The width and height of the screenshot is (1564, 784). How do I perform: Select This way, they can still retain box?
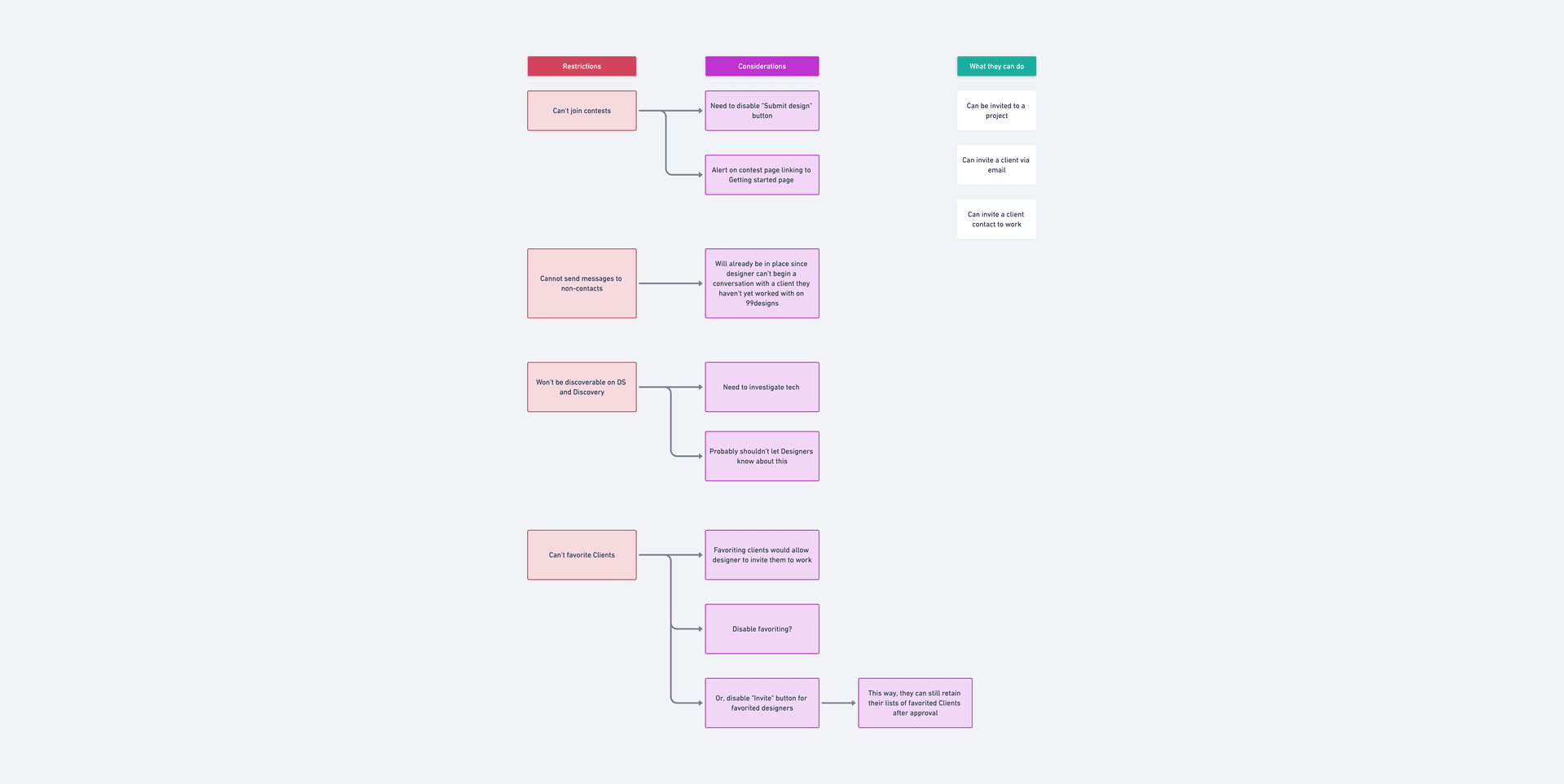click(915, 703)
